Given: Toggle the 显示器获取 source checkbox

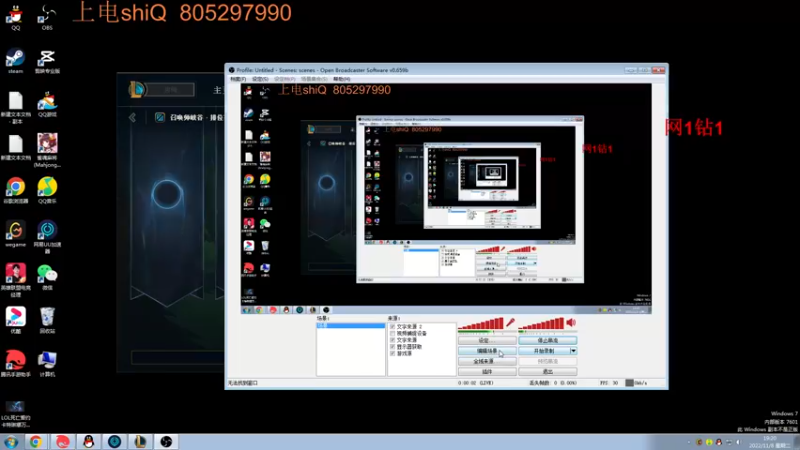Looking at the screenshot, I should 392,346.
